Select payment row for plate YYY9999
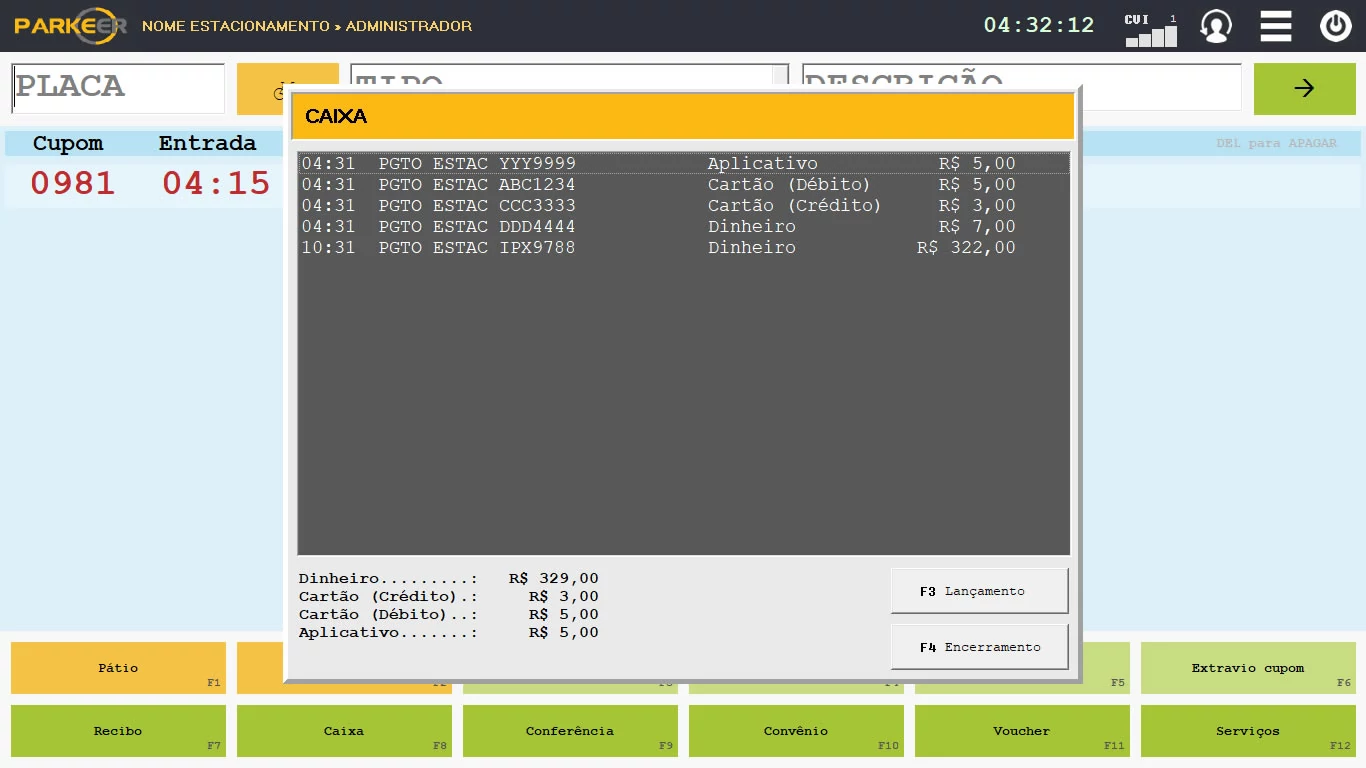 pyautogui.click(x=684, y=164)
